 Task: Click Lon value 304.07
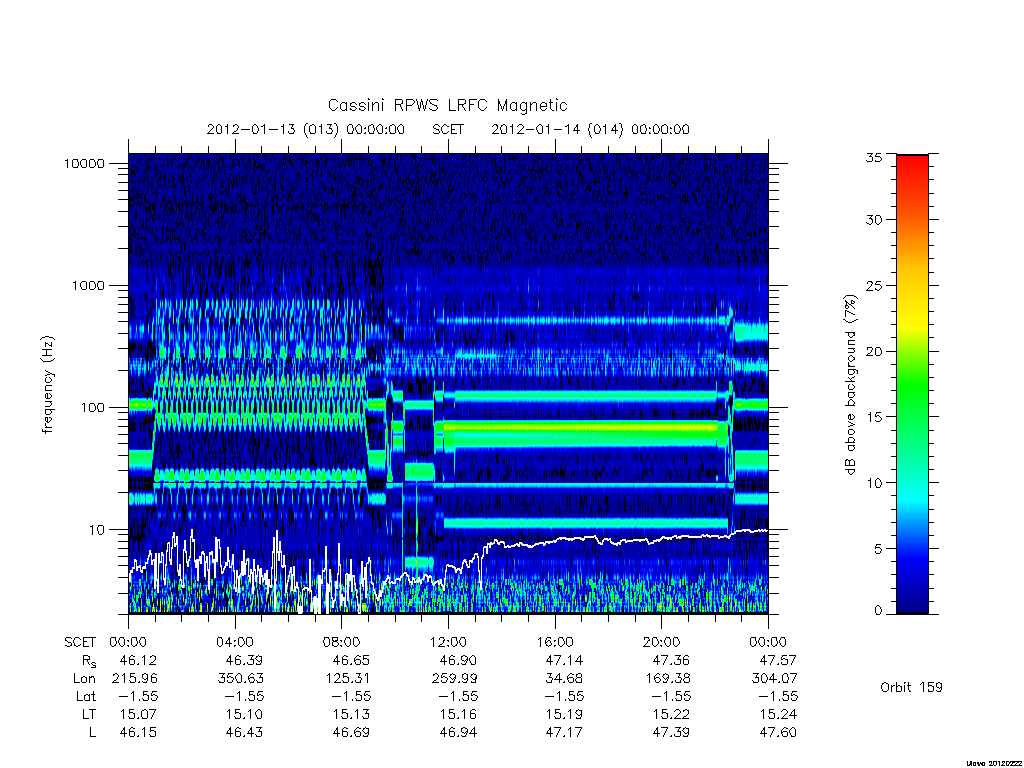774,679
